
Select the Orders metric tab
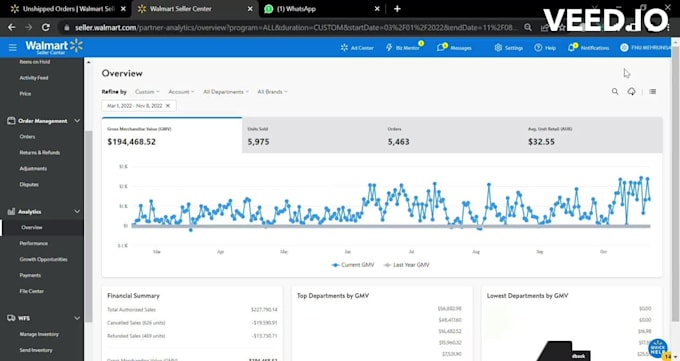[x=452, y=135]
